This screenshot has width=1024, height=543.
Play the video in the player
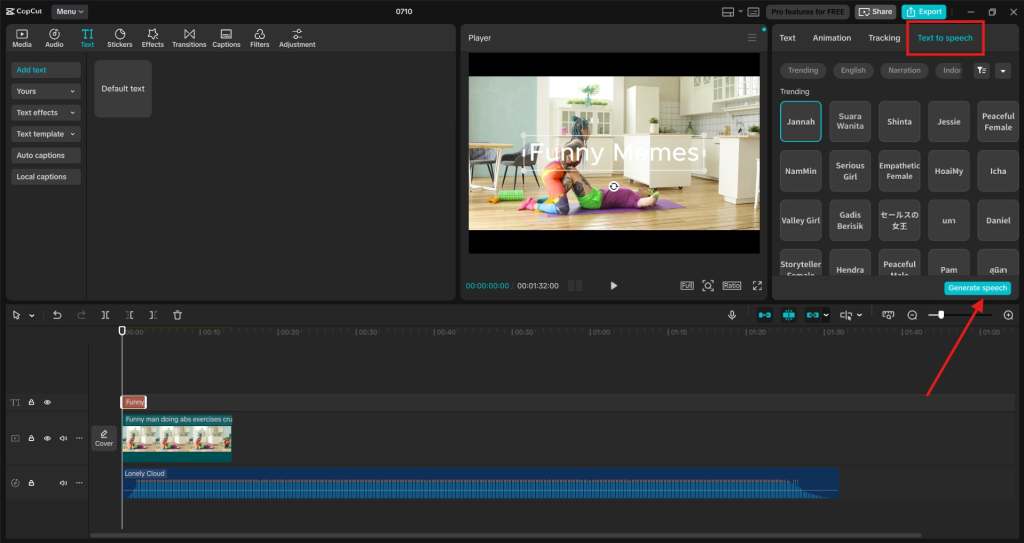613,286
